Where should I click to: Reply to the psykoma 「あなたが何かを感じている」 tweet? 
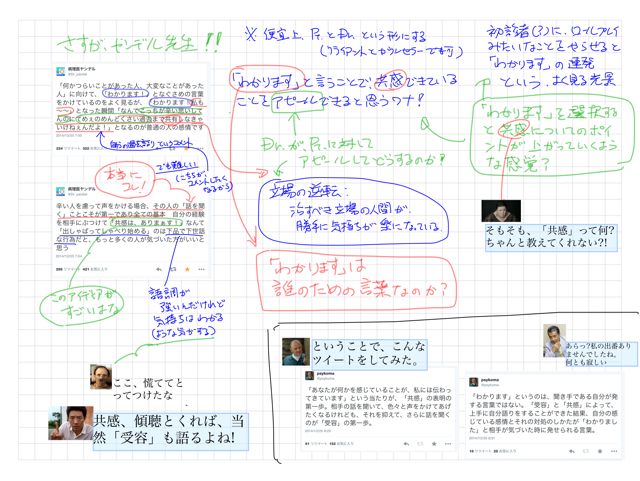point(406,443)
